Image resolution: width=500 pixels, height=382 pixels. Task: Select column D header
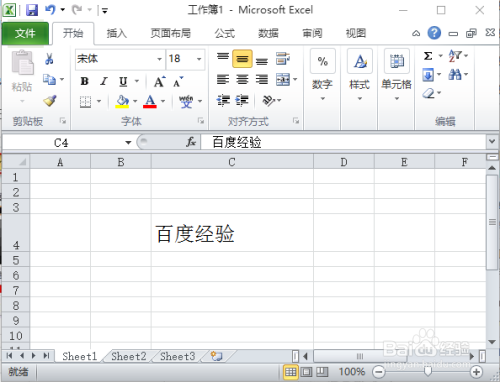[x=344, y=162]
